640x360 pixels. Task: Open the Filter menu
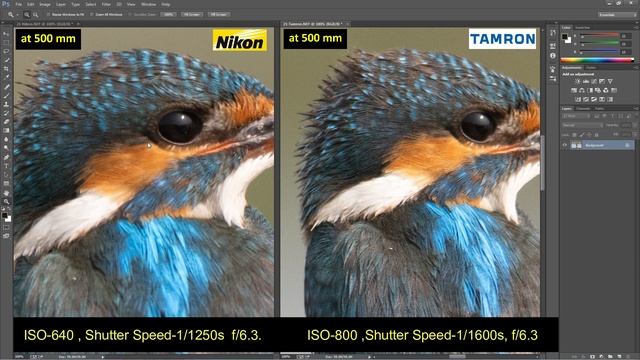(106, 4)
